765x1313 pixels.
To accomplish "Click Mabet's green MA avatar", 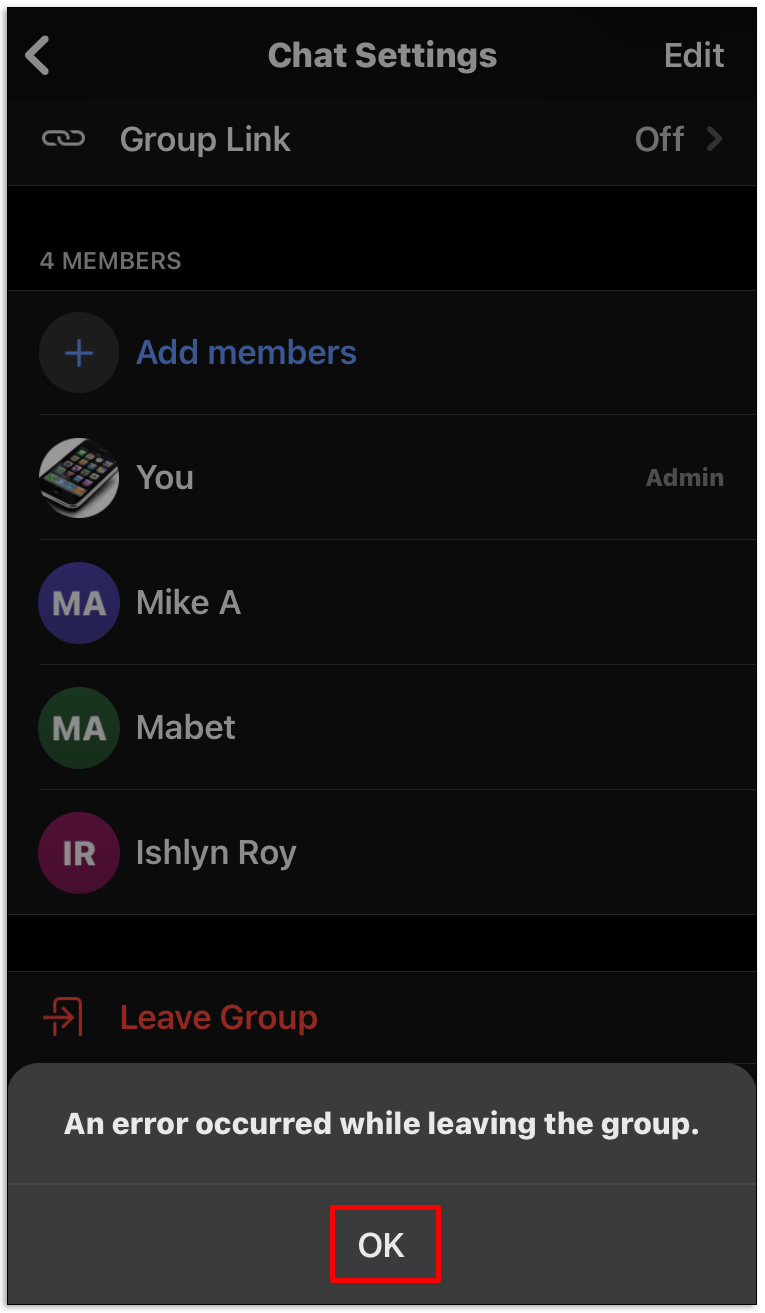I will coord(78,727).
